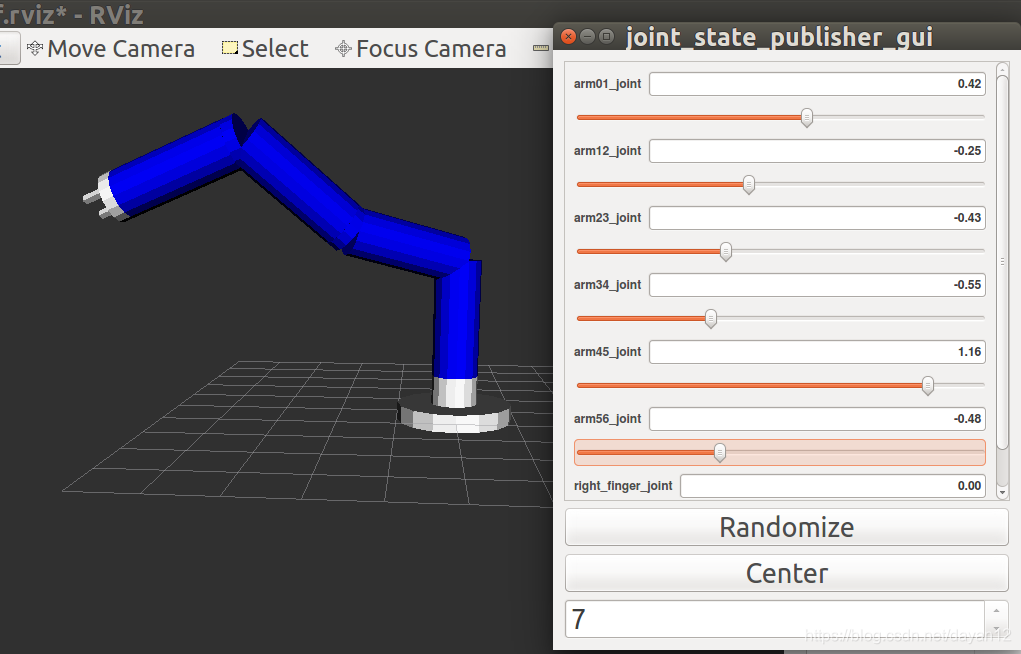The height and width of the screenshot is (654, 1021).
Task: Click the arm45_joint value field 1.16
Action: click(817, 352)
